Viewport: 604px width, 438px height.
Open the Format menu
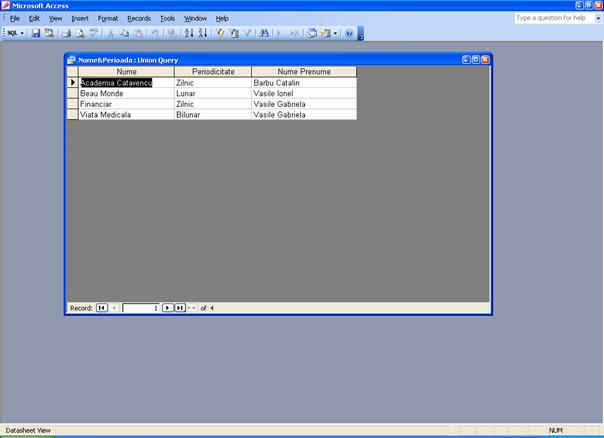[x=108, y=18]
